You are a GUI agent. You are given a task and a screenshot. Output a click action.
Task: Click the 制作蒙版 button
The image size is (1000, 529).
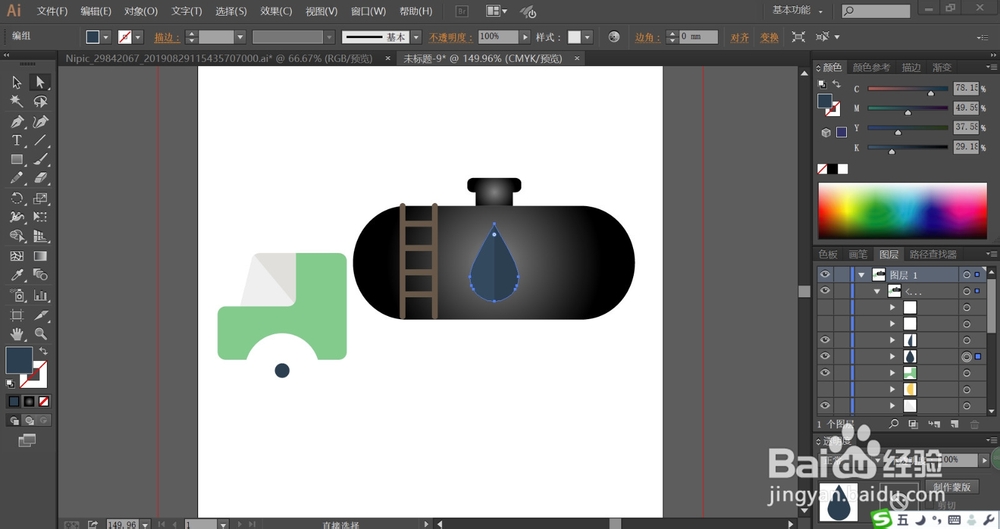point(952,487)
